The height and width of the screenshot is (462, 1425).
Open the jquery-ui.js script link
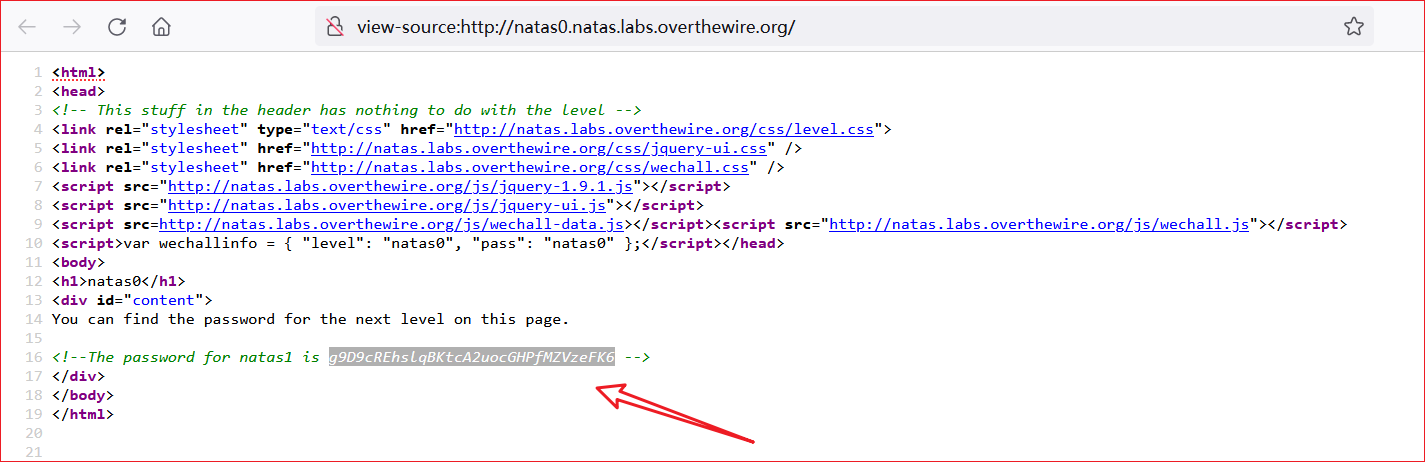pos(386,205)
